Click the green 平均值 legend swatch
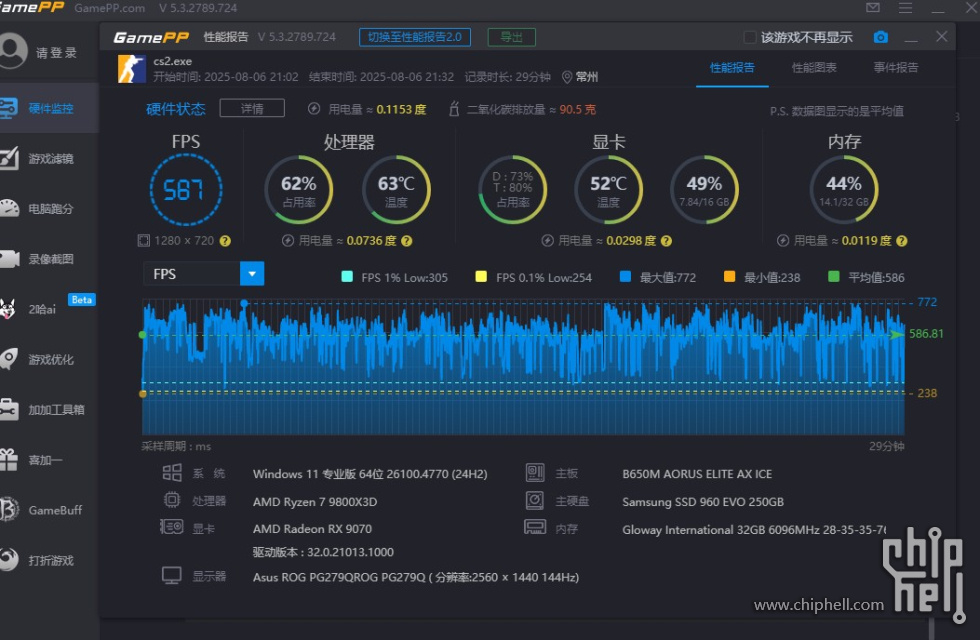 click(x=833, y=276)
